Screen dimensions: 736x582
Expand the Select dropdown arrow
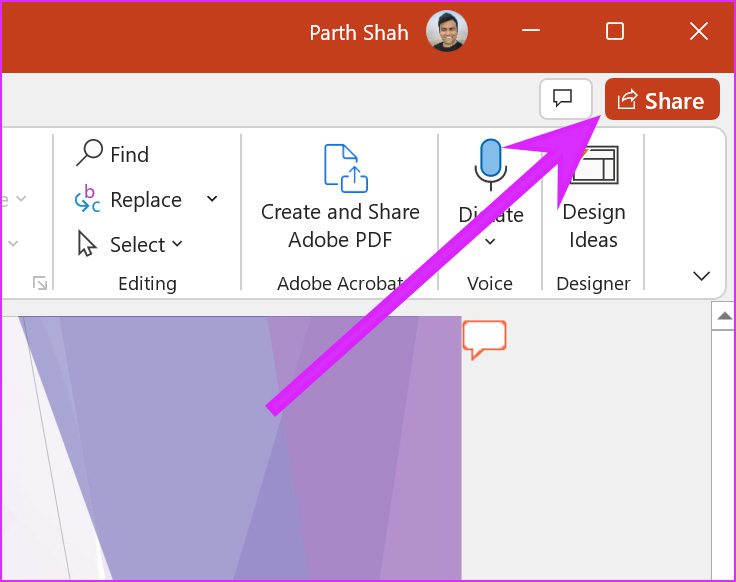178,245
